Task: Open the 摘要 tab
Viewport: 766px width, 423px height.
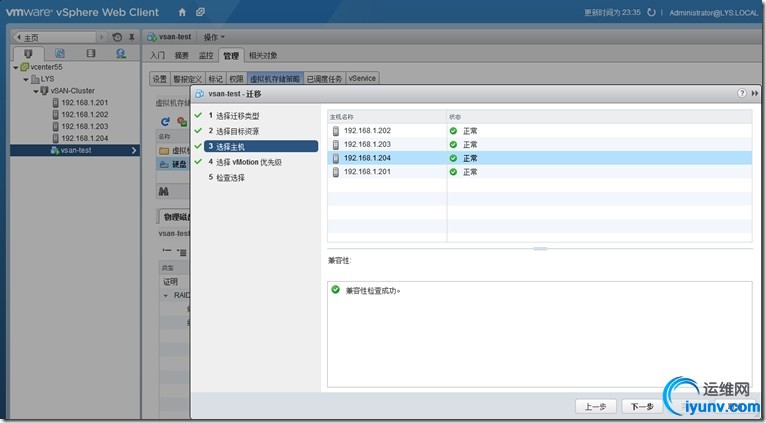Action: pos(182,55)
